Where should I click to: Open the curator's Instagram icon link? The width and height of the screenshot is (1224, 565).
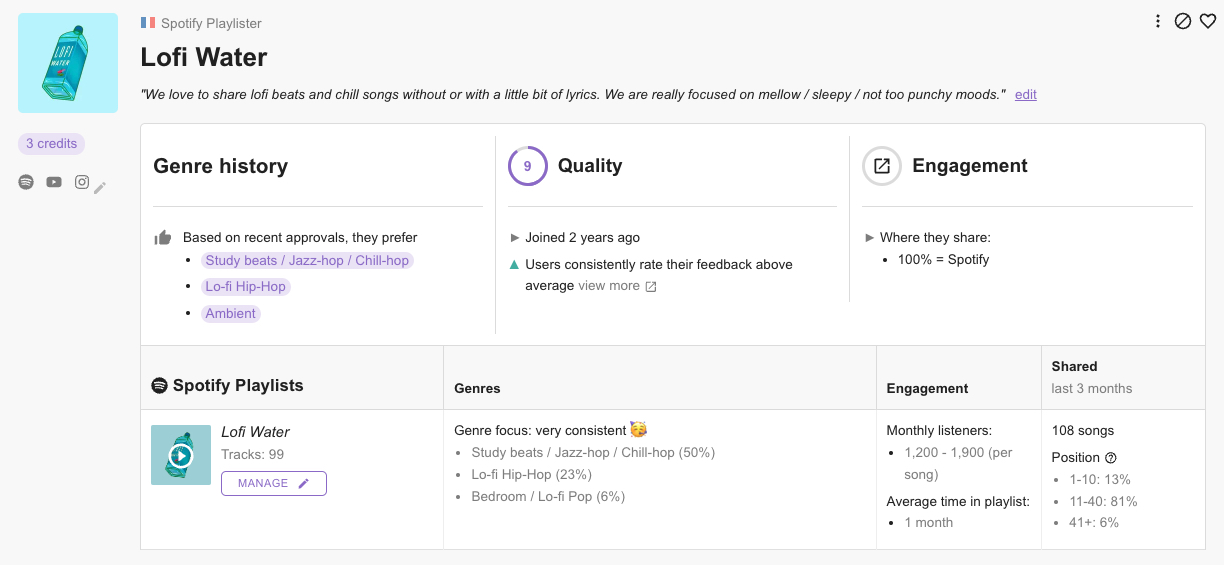click(x=82, y=182)
